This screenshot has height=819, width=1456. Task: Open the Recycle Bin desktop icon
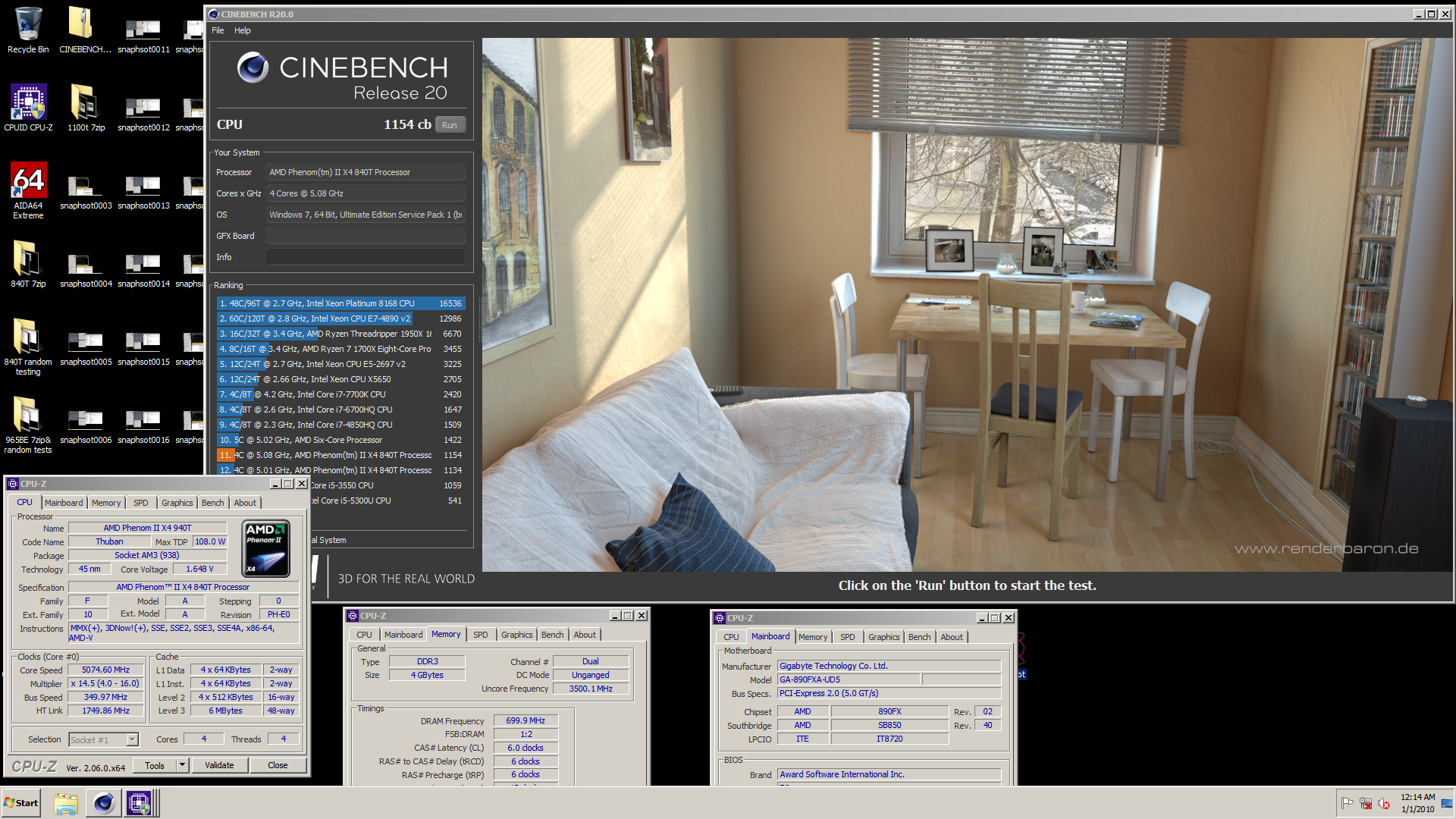[x=28, y=30]
